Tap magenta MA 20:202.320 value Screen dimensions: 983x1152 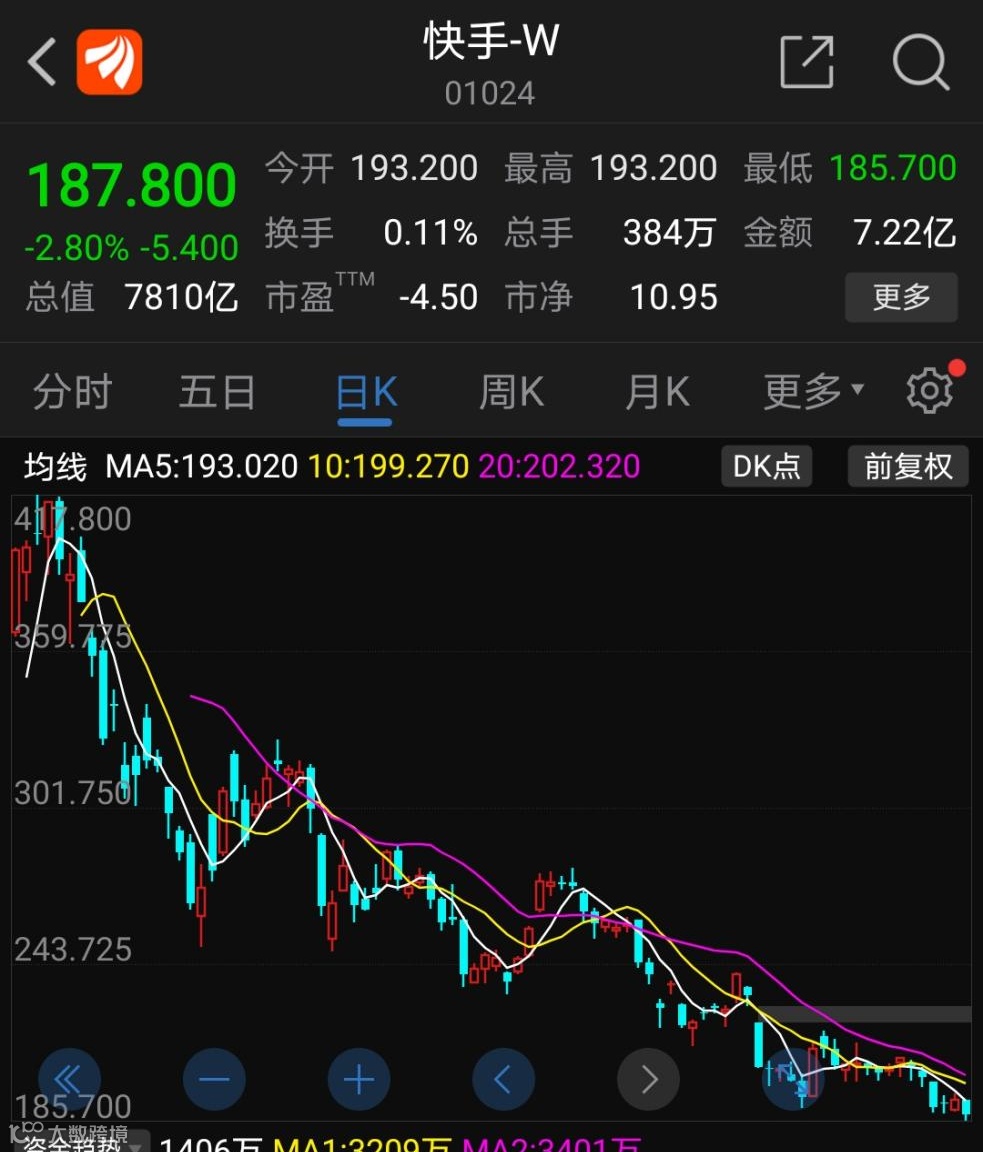(x=559, y=467)
